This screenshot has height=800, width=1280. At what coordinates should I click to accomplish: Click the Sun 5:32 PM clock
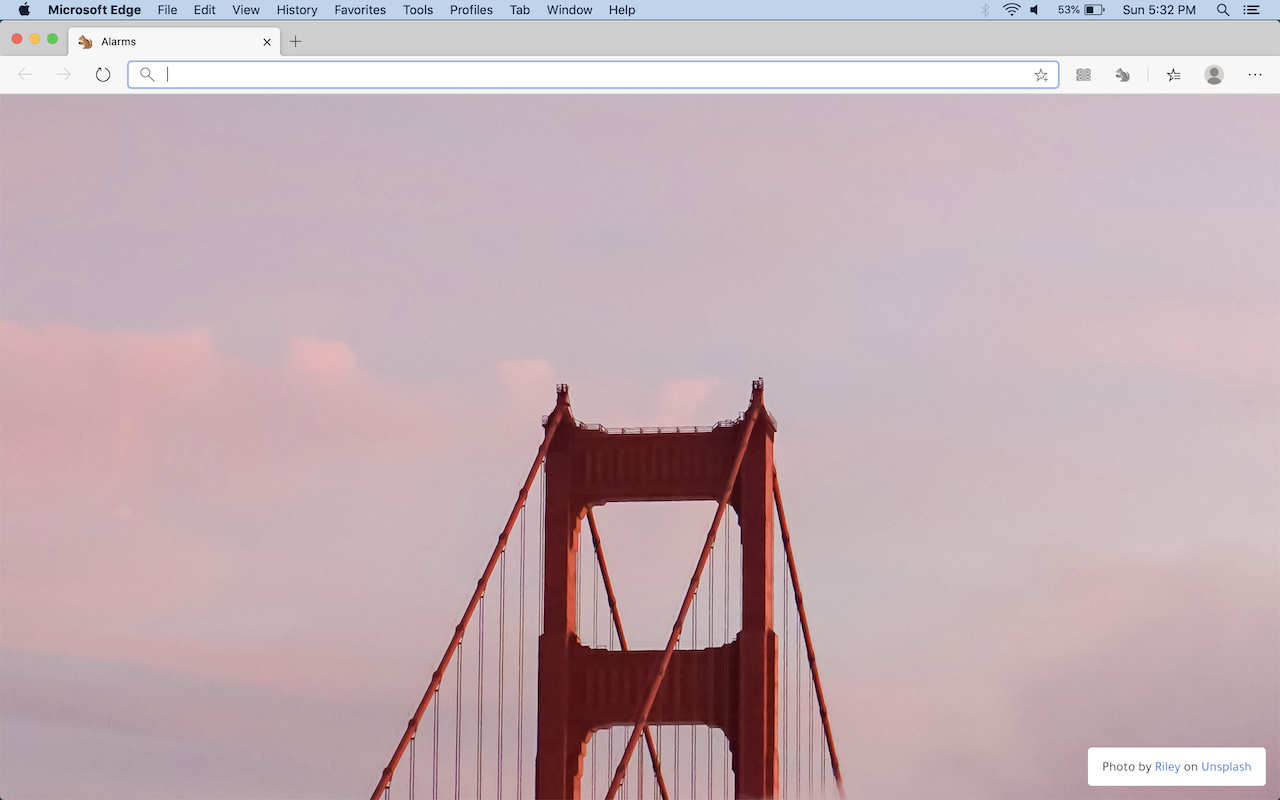pos(1159,10)
